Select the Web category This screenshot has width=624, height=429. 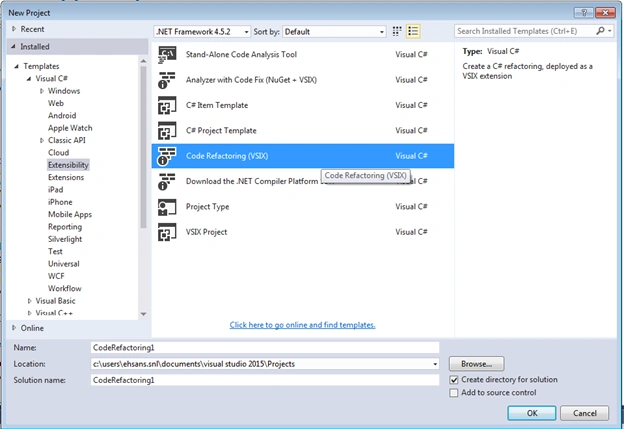[56, 103]
